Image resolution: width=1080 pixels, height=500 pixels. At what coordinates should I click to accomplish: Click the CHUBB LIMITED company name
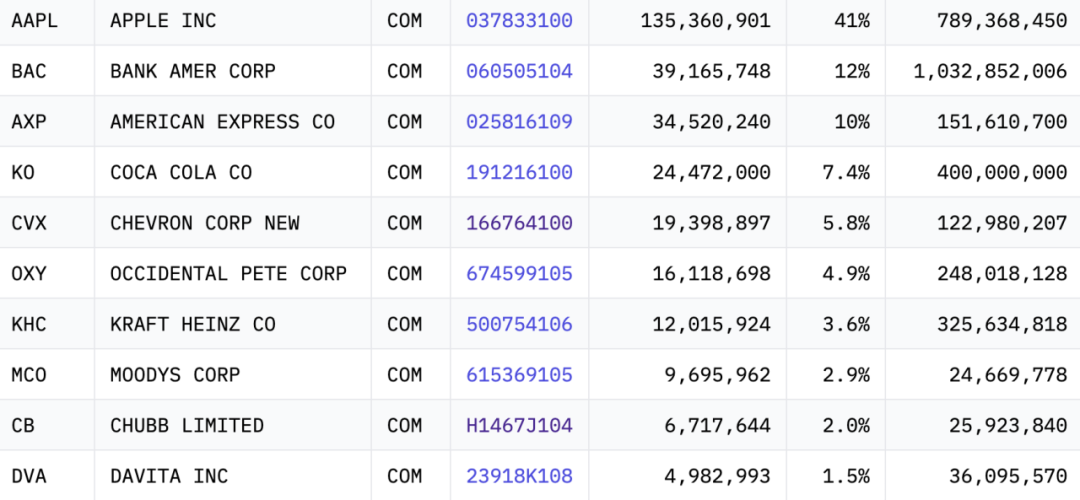click(187, 426)
